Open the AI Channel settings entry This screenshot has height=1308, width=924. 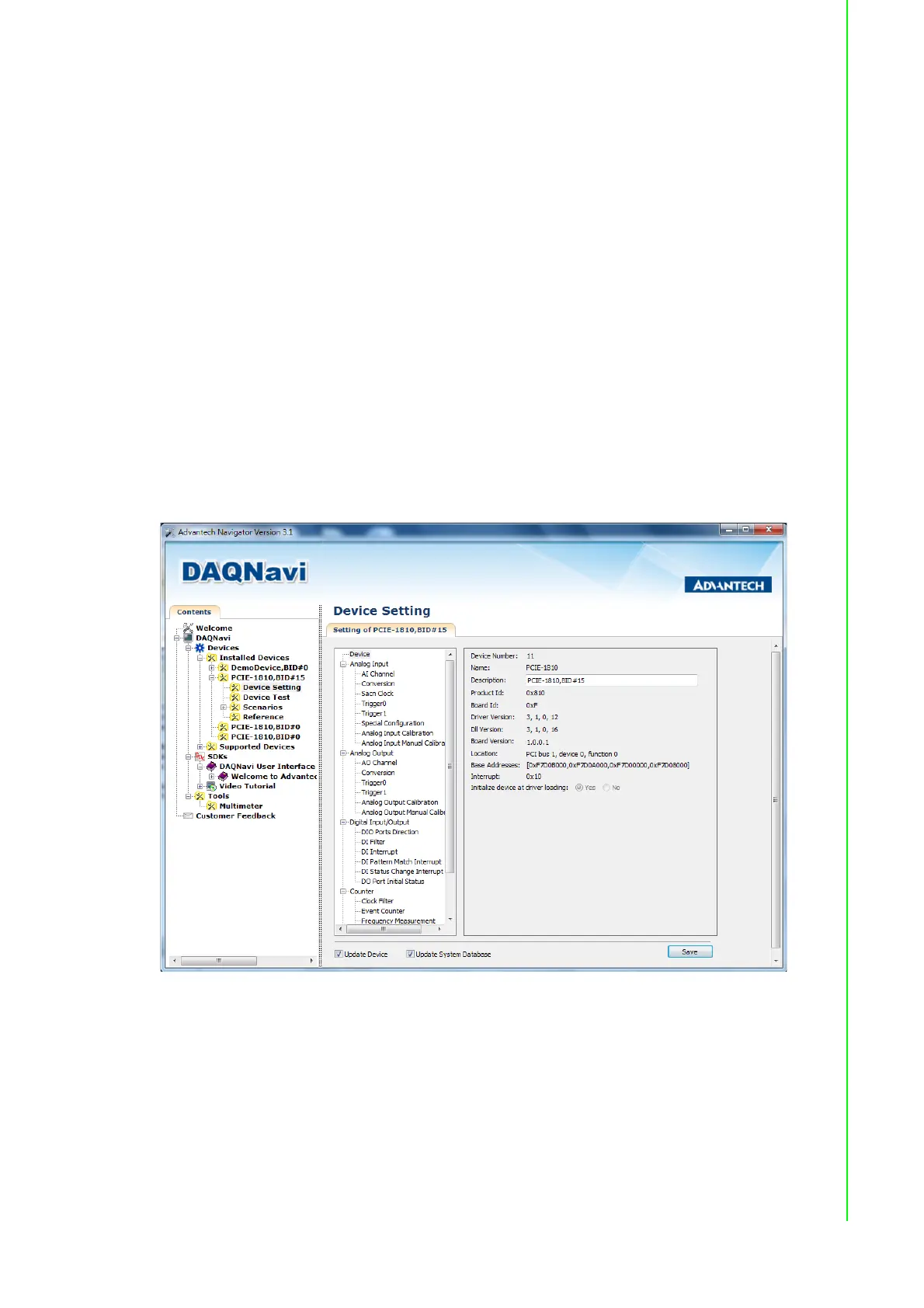point(377,674)
